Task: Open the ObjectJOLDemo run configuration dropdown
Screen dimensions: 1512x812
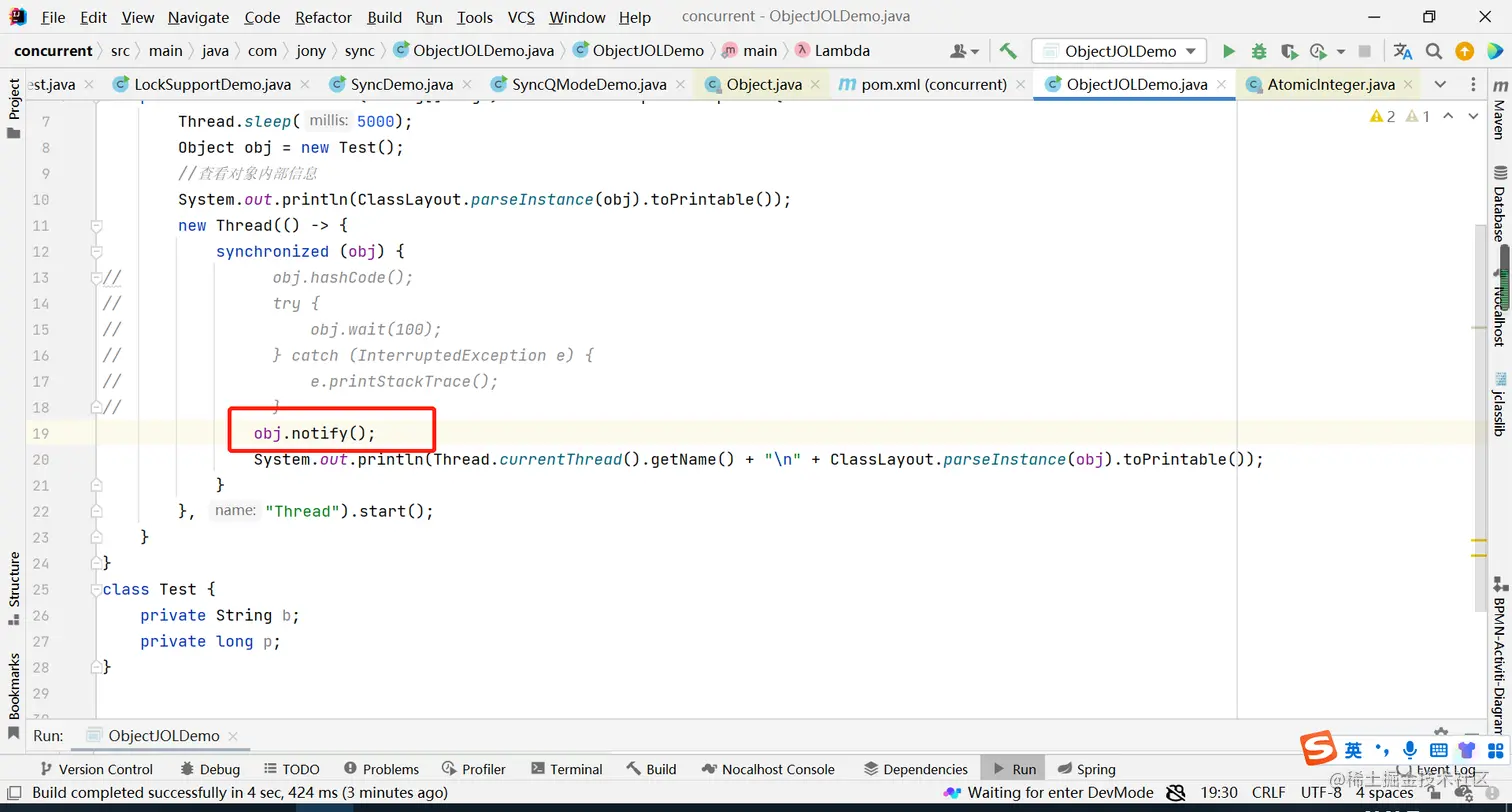Action: pyautogui.click(x=1119, y=51)
